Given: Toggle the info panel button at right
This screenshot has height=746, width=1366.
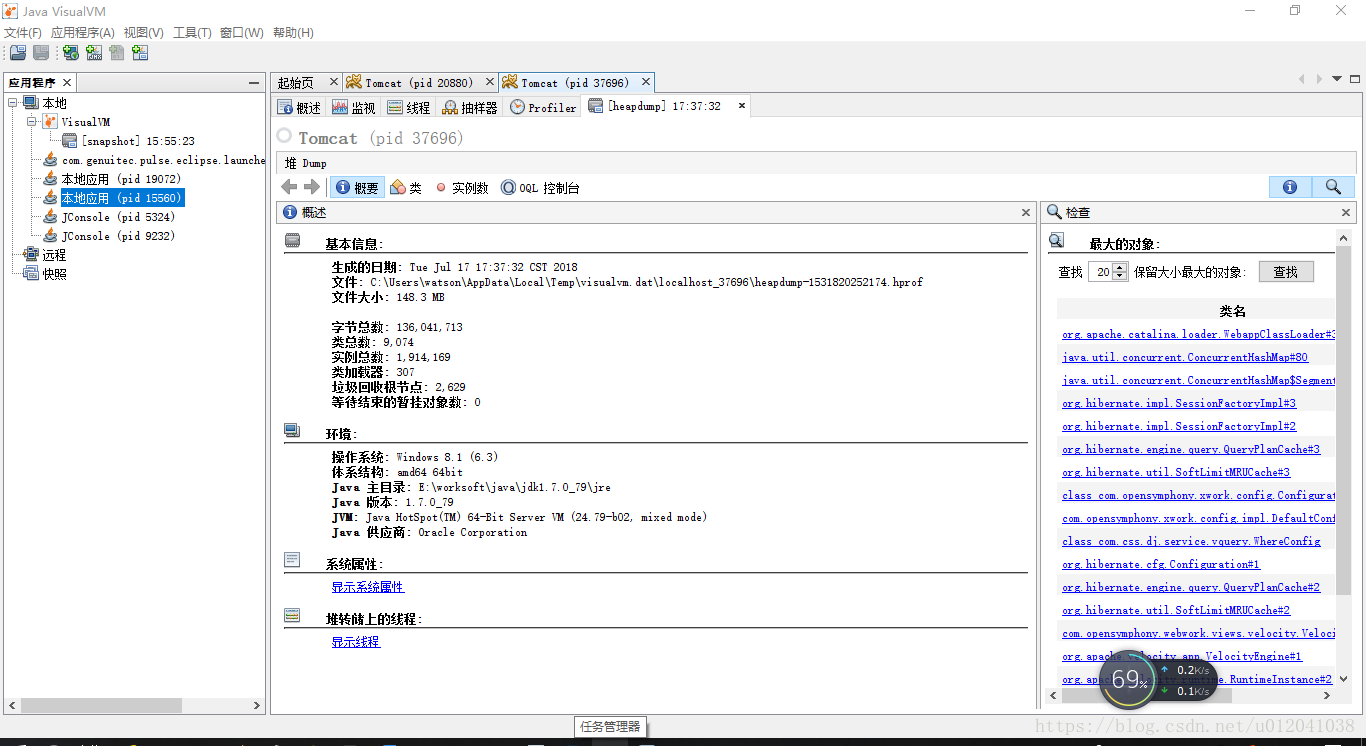Looking at the screenshot, I should click(1290, 187).
